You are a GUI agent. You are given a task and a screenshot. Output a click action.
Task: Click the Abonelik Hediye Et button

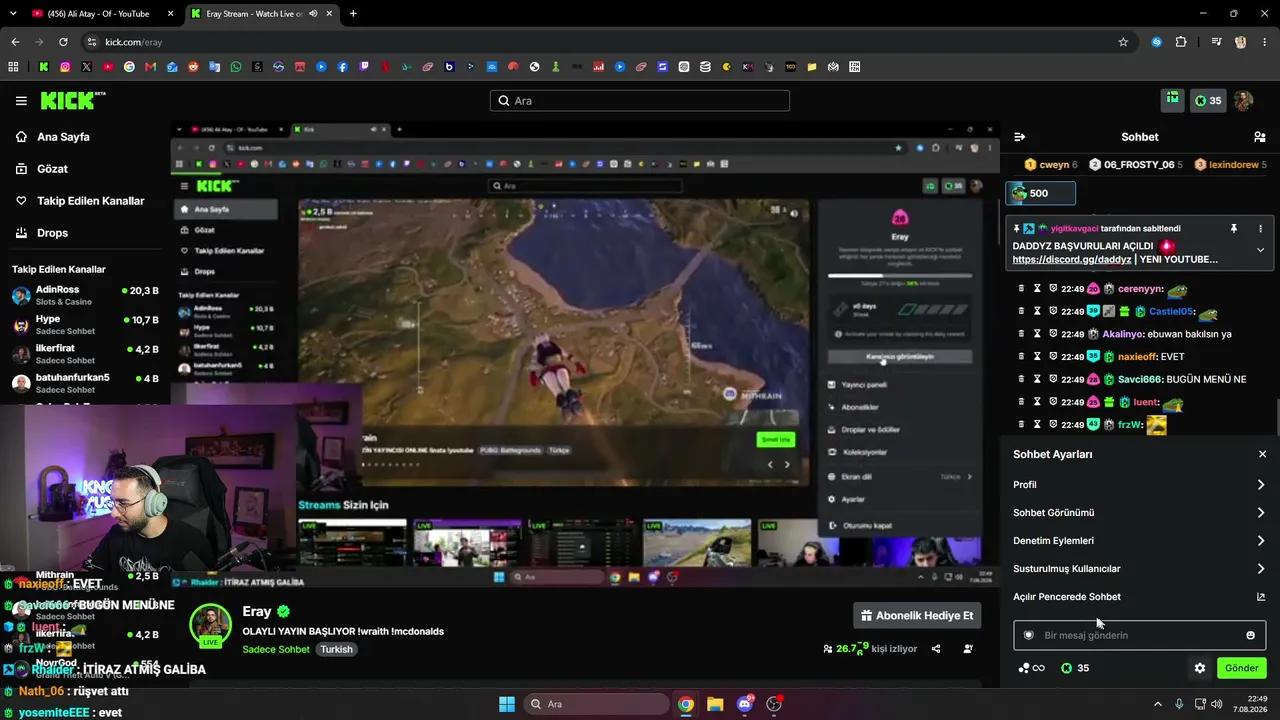(x=917, y=616)
